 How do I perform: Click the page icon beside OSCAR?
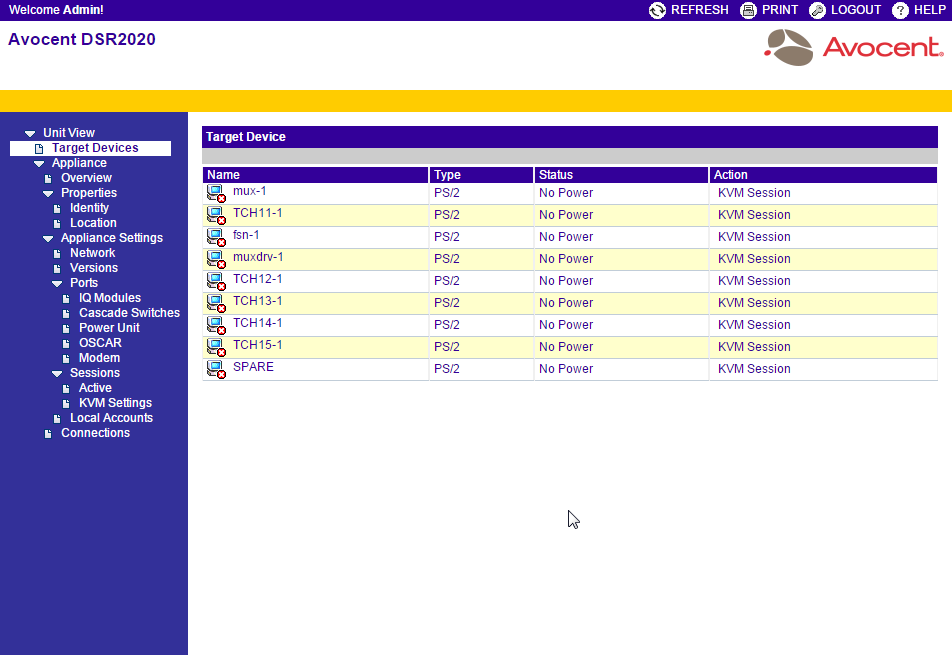click(x=66, y=343)
